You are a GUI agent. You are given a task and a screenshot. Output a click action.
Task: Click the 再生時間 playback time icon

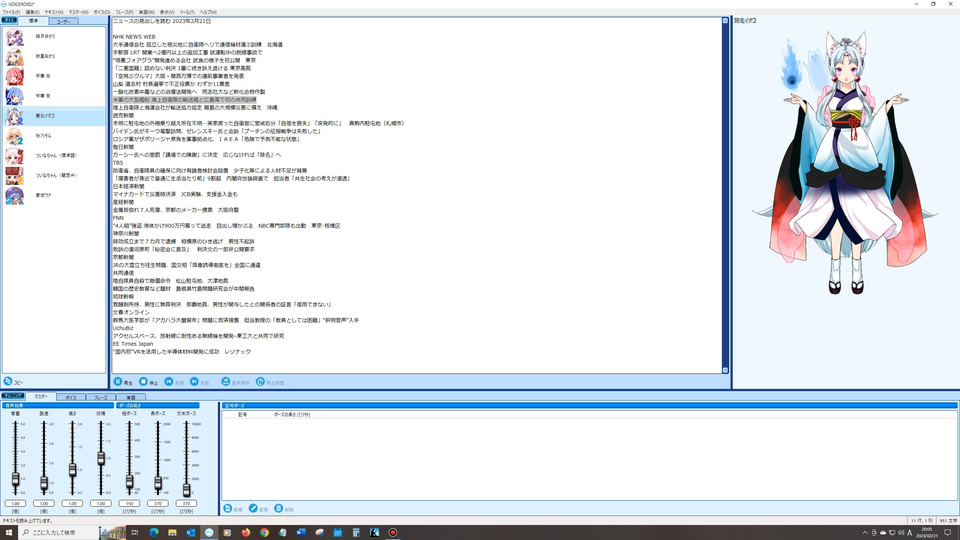[260, 381]
